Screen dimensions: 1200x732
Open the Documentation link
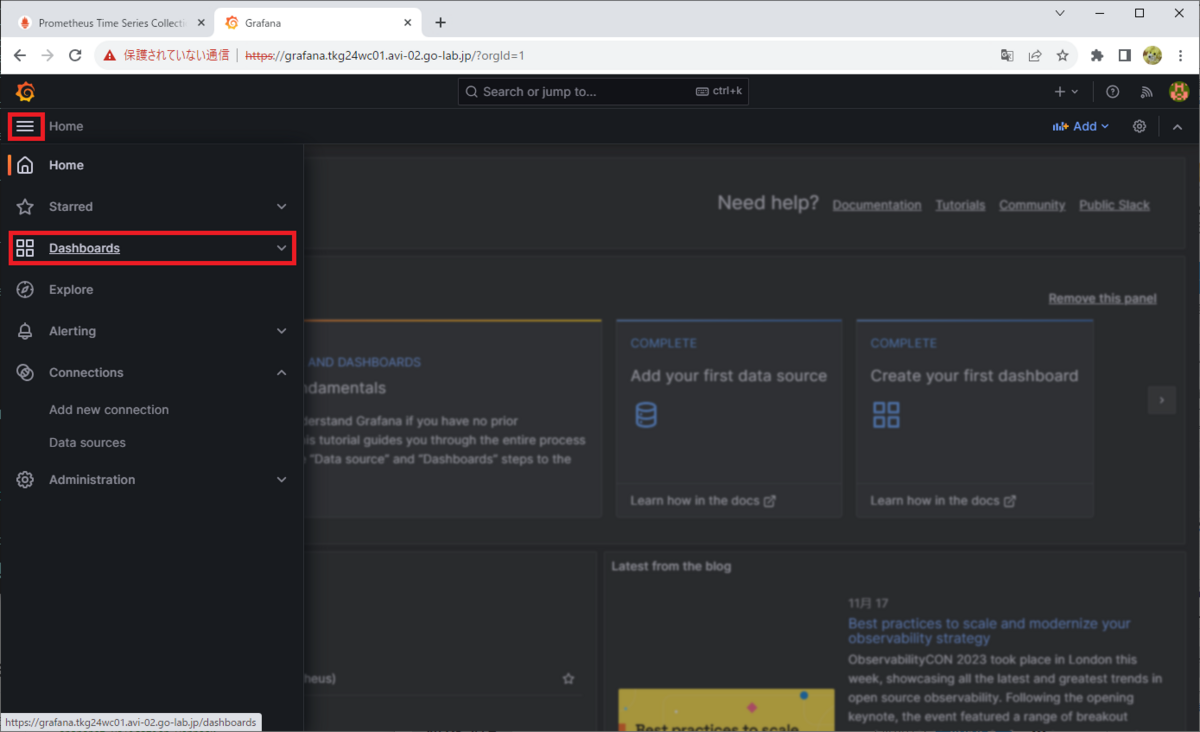[877, 205]
